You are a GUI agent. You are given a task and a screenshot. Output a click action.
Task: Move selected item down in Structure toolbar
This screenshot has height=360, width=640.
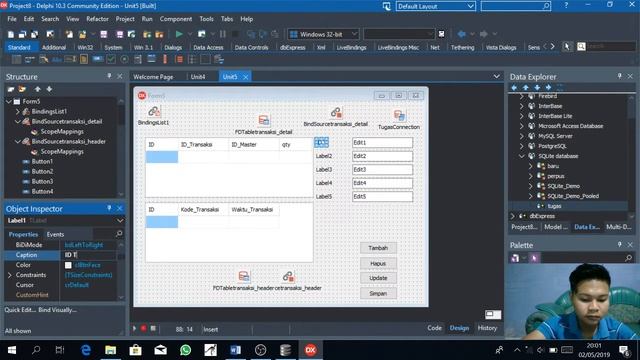click(49, 89)
